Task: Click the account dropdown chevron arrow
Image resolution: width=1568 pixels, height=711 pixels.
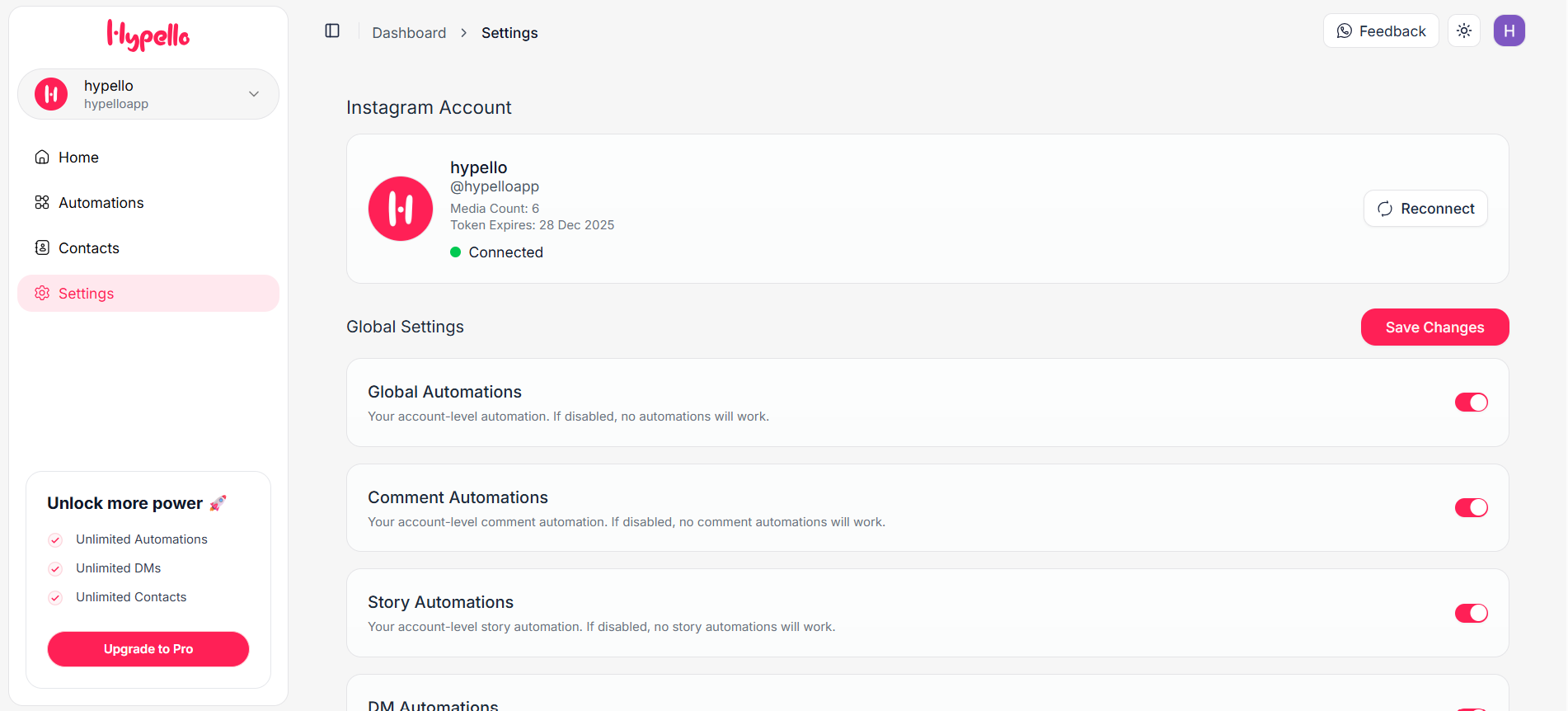Action: [254, 94]
